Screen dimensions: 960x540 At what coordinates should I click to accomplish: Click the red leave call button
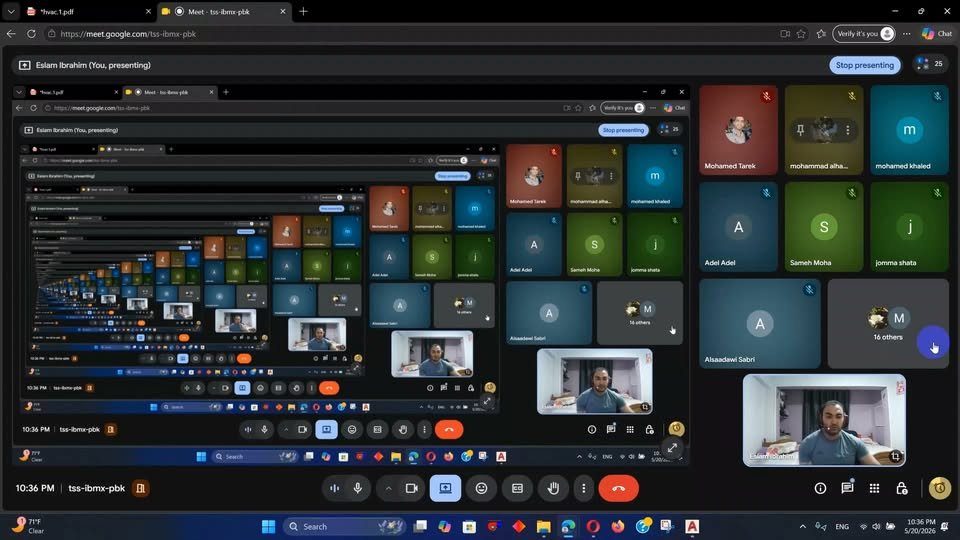(618, 488)
